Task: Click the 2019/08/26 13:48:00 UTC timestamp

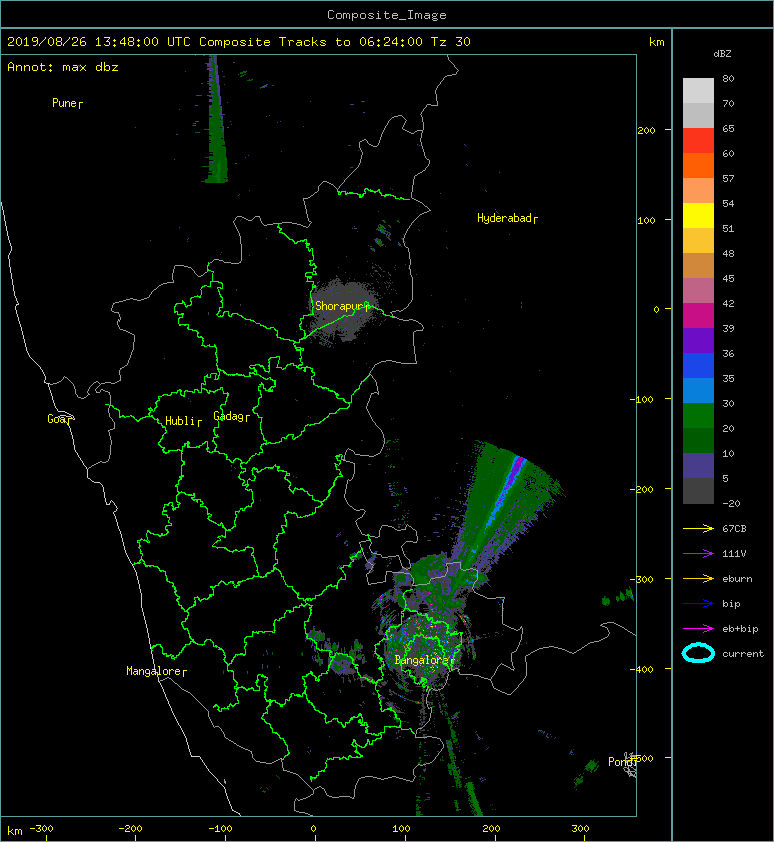Action: [99, 42]
